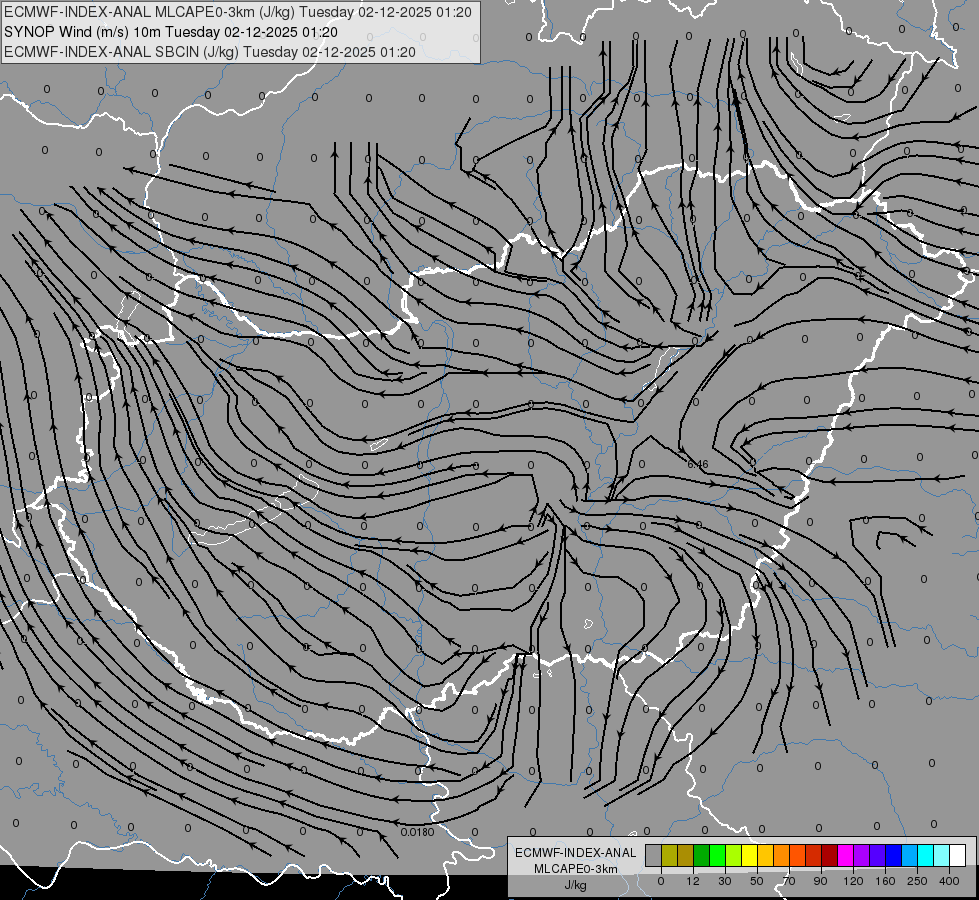Click the SBCIN (J/kg) title line
Viewport: 979px width, 900px height.
click(209, 52)
